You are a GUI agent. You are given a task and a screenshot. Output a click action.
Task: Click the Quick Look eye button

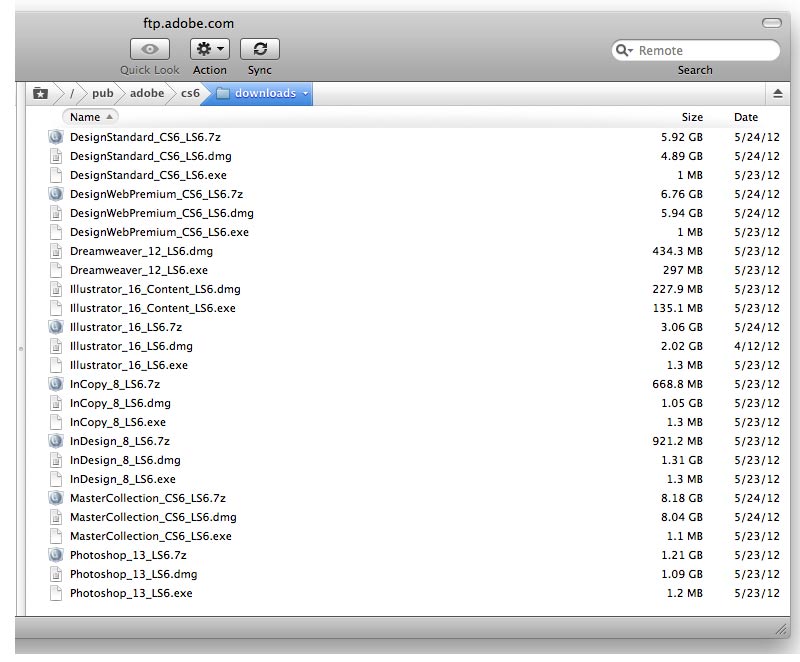click(149, 49)
